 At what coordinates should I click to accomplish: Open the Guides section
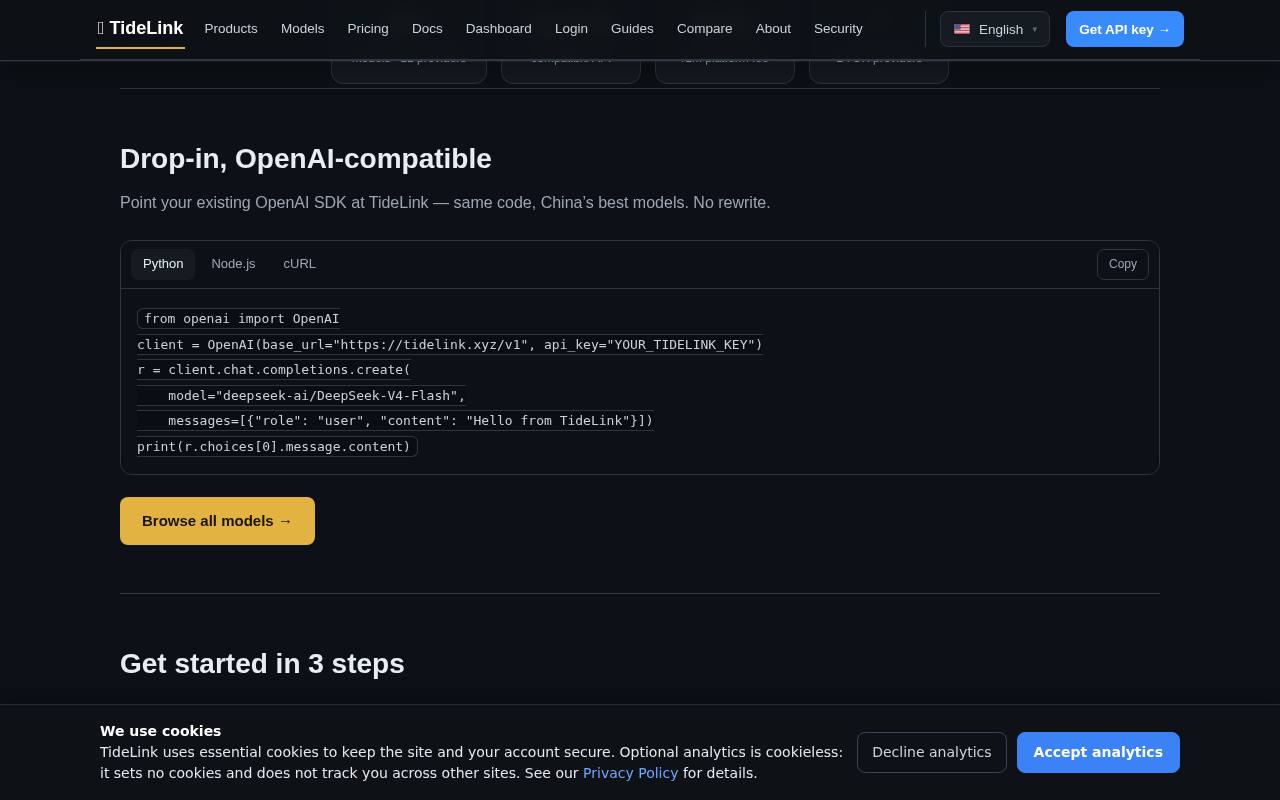(632, 29)
